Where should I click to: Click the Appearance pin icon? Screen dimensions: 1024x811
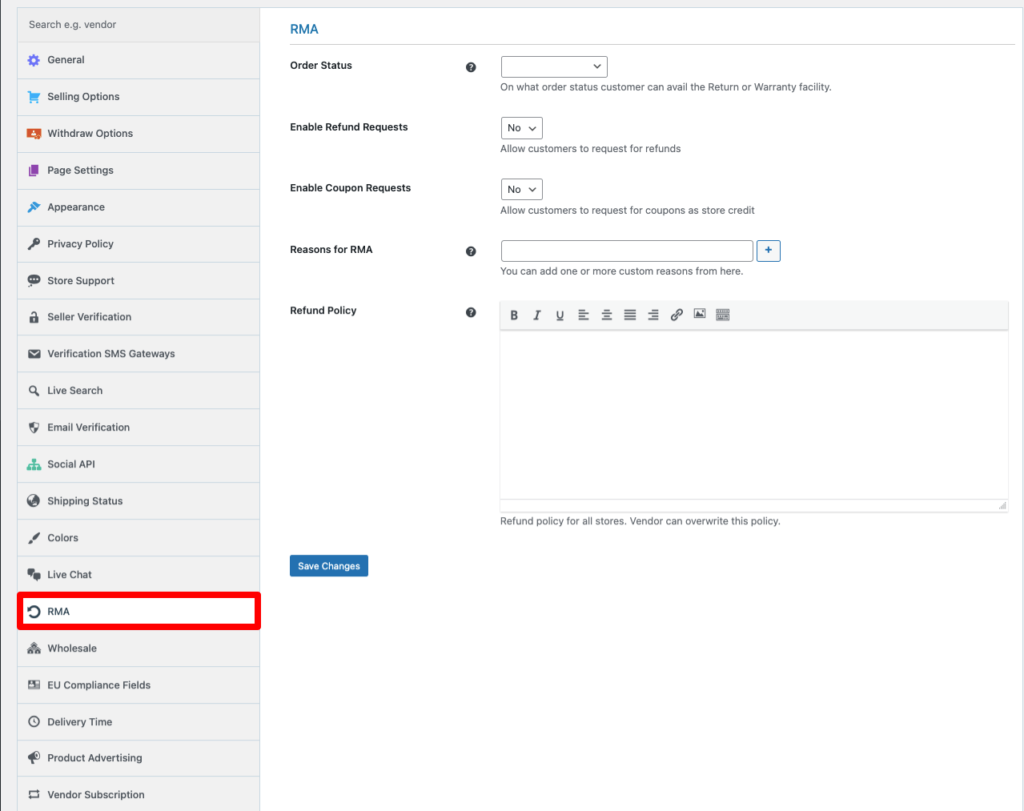(x=34, y=207)
